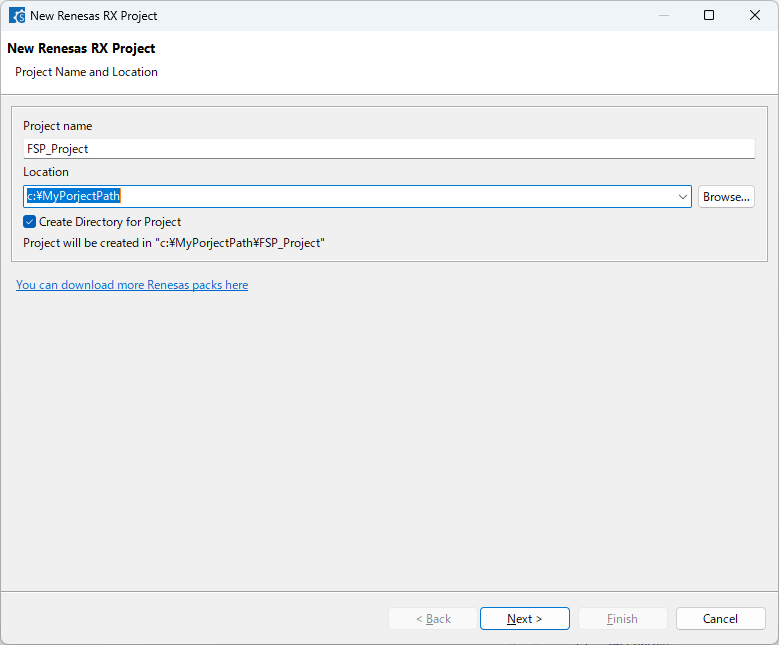
Task: Click the 'Project name' label
Action: click(58, 126)
